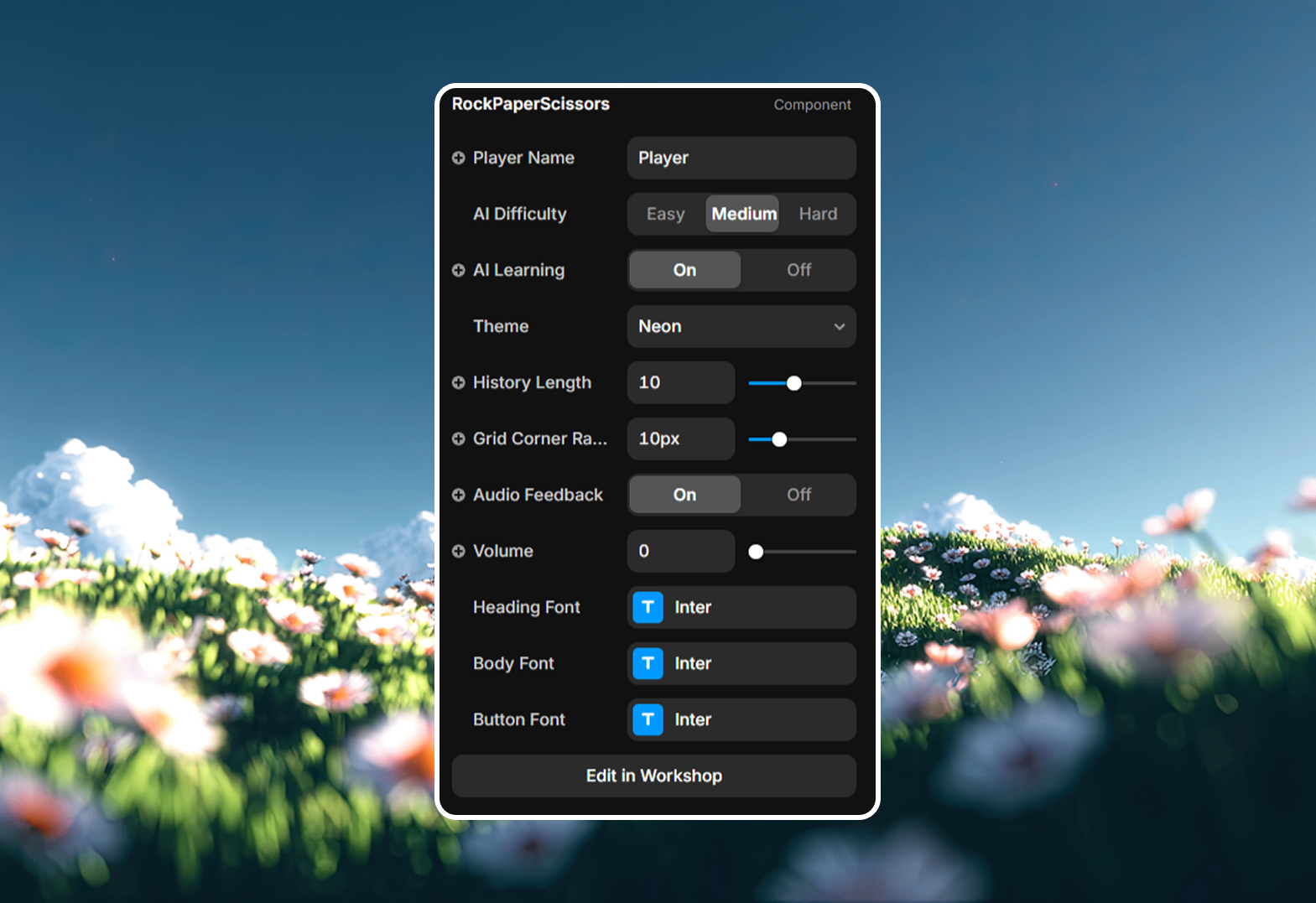Choose Medium difficulty segment
Screen dimensions: 1316x903
[x=743, y=214]
